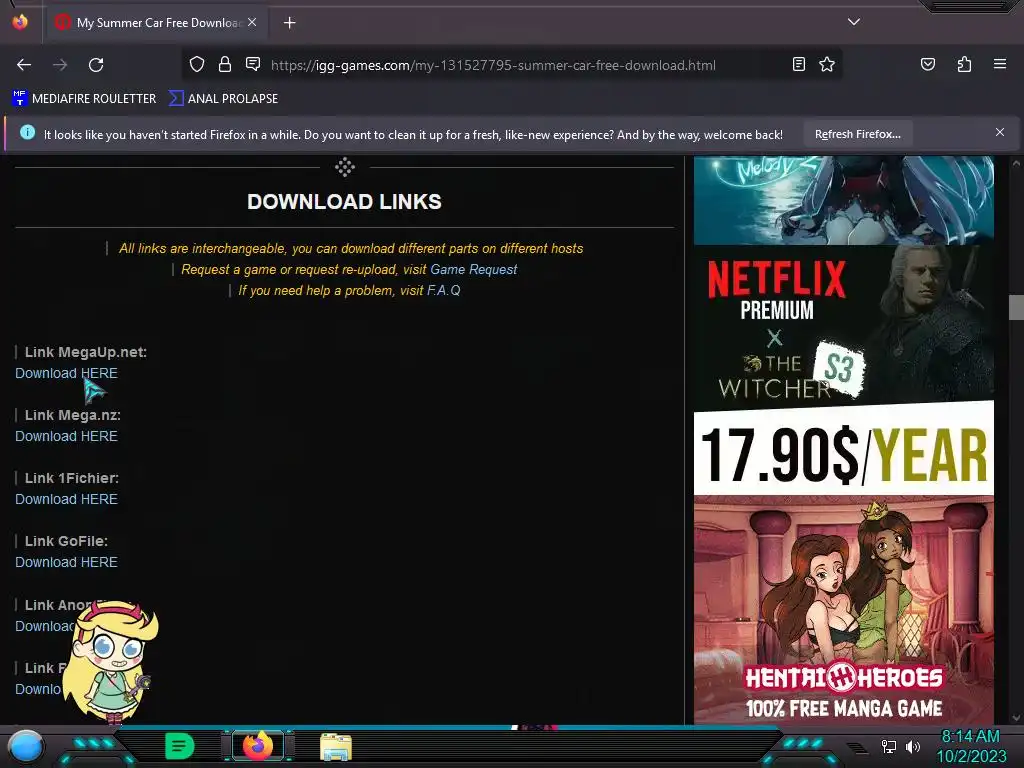Click Download HERE under Link GoFile
Image resolution: width=1024 pixels, height=768 pixels.
[x=66, y=562]
